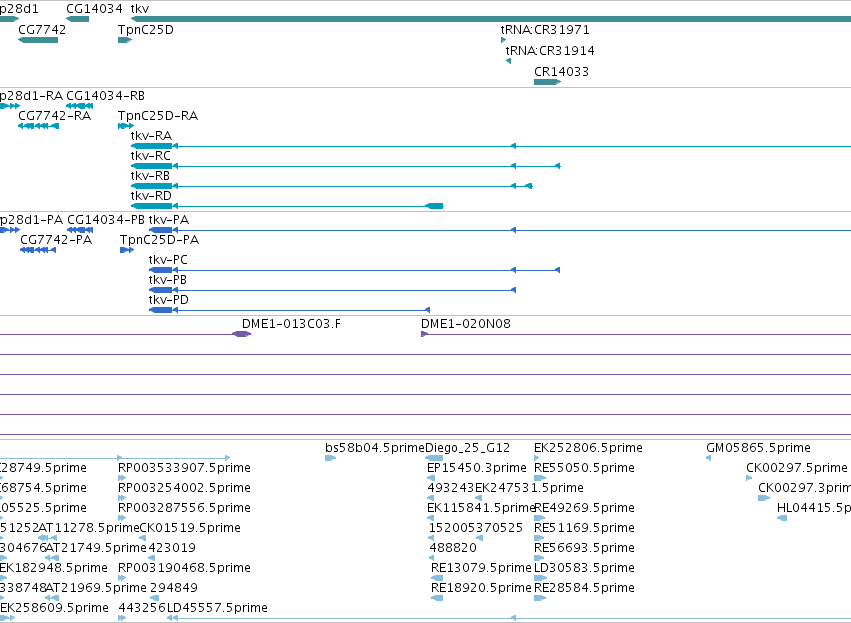Select the DME1-020N08 BAC feature

(636, 334)
